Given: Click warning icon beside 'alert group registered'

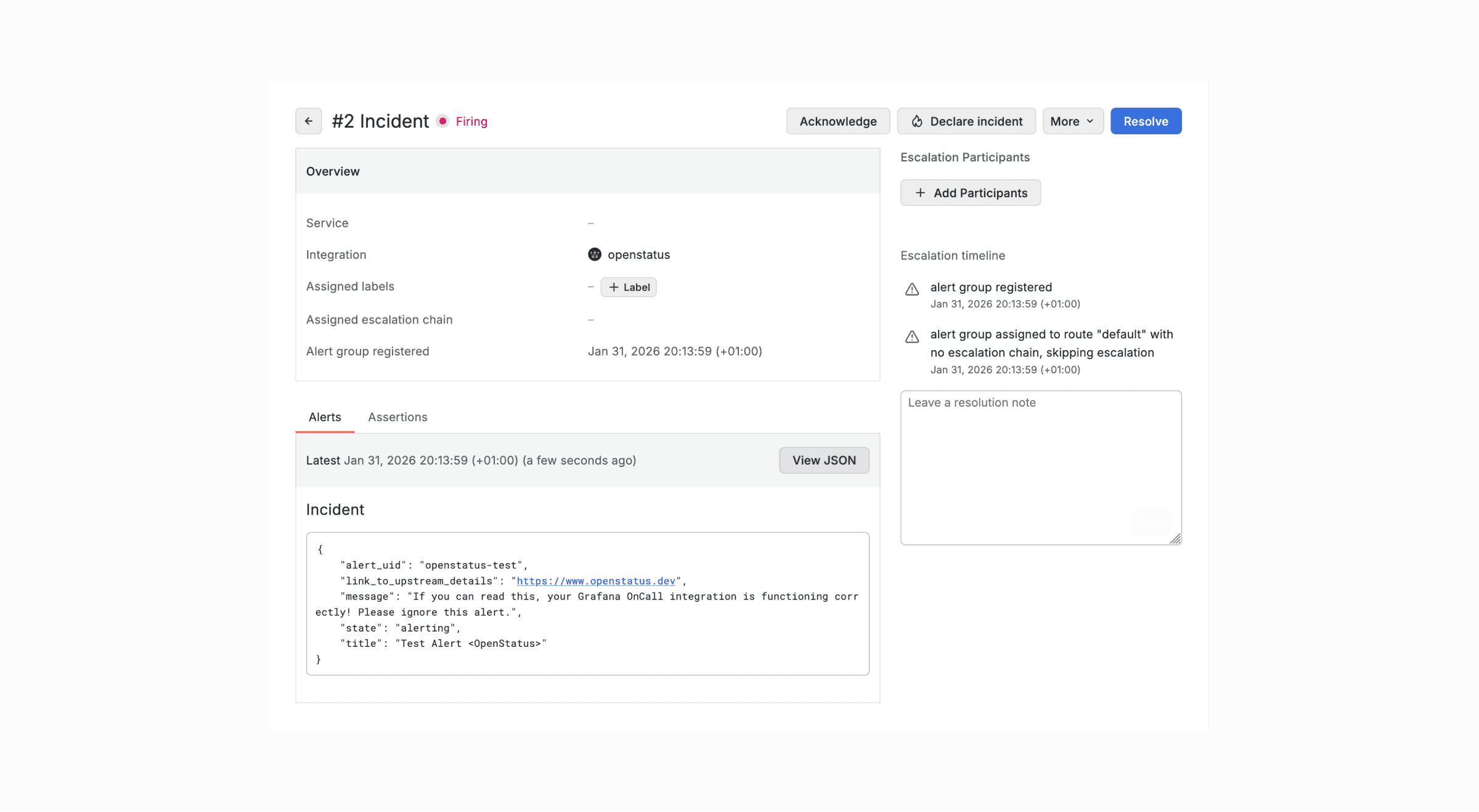Looking at the screenshot, I should (x=912, y=289).
